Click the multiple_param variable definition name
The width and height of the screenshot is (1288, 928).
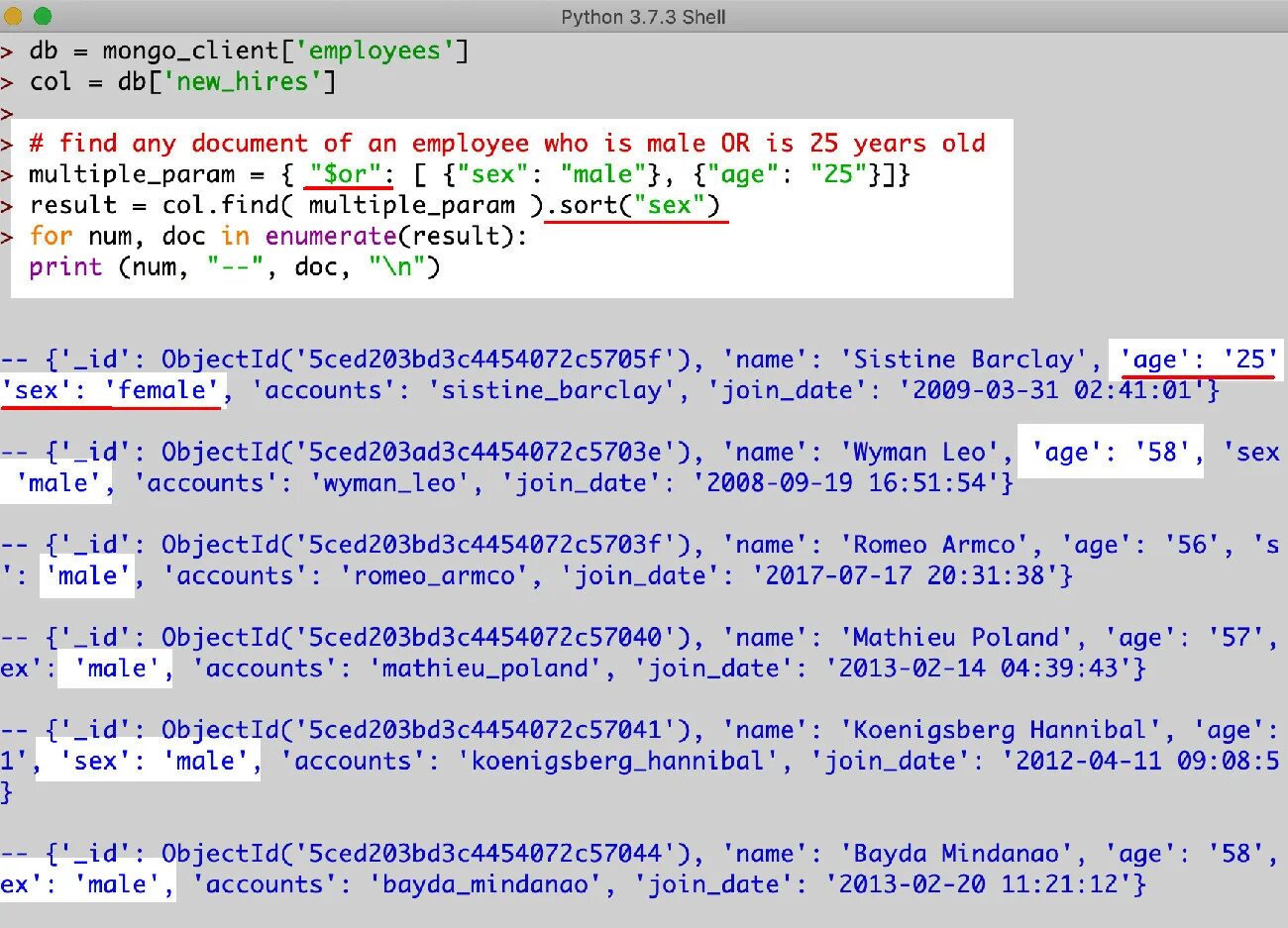(x=132, y=175)
